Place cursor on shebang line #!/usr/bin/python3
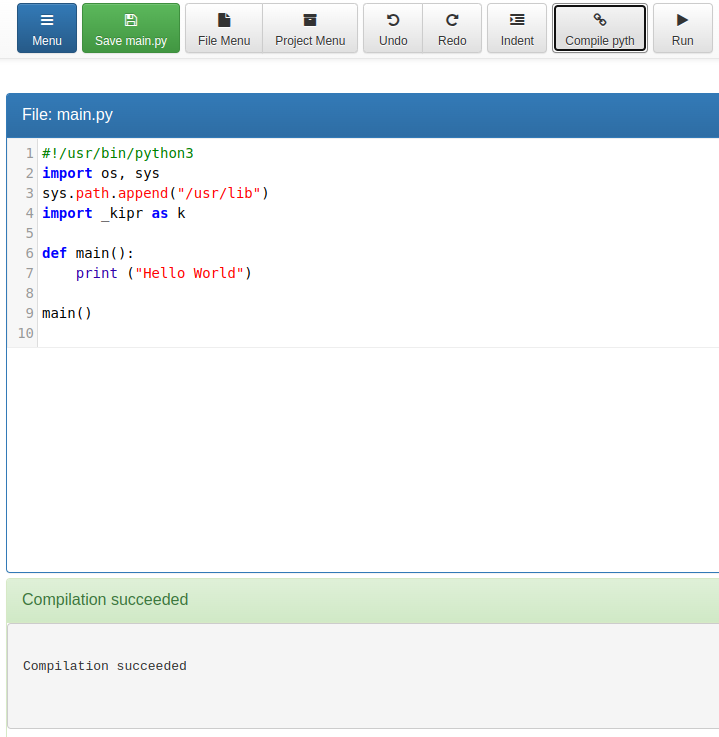Screen dimensions: 719x737 tap(117, 153)
